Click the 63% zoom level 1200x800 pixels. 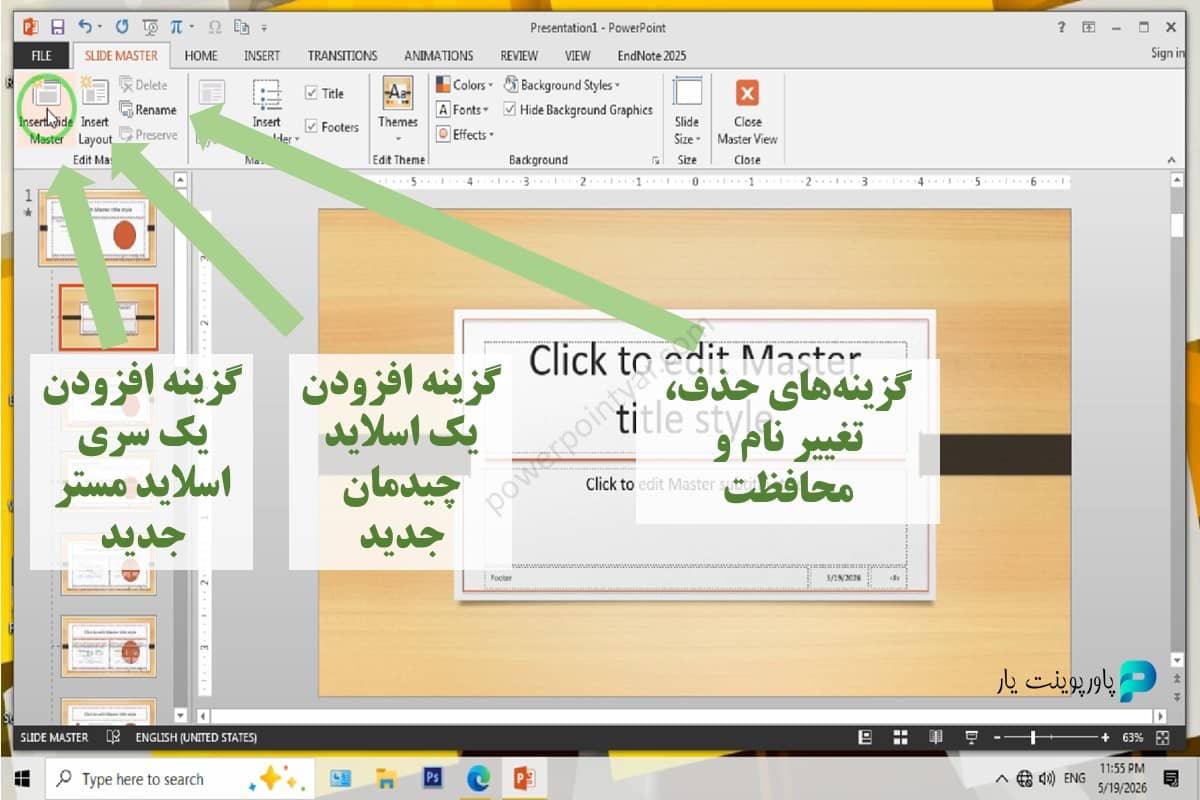coord(1133,737)
